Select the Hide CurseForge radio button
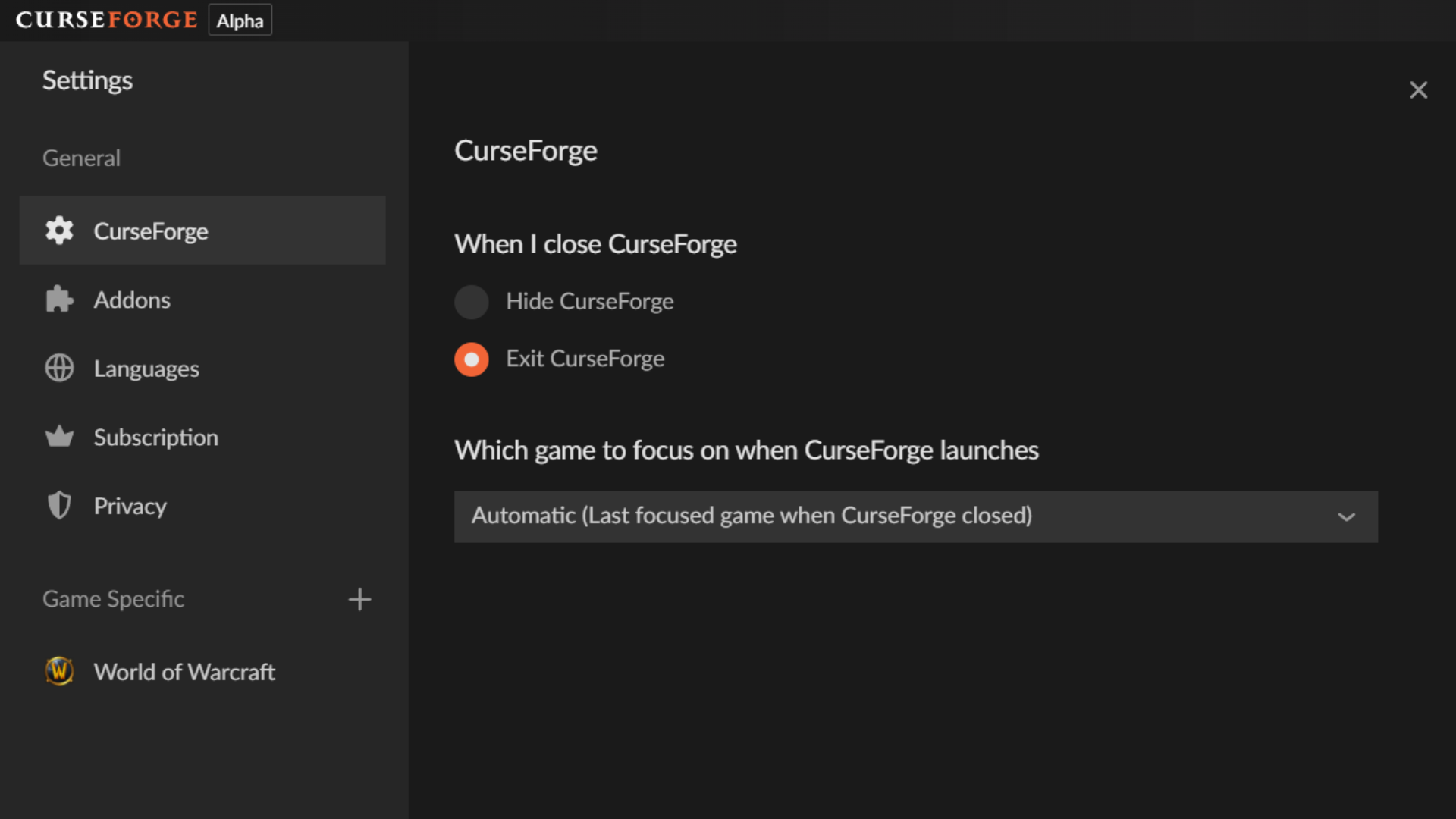The image size is (1456, 819). (471, 302)
